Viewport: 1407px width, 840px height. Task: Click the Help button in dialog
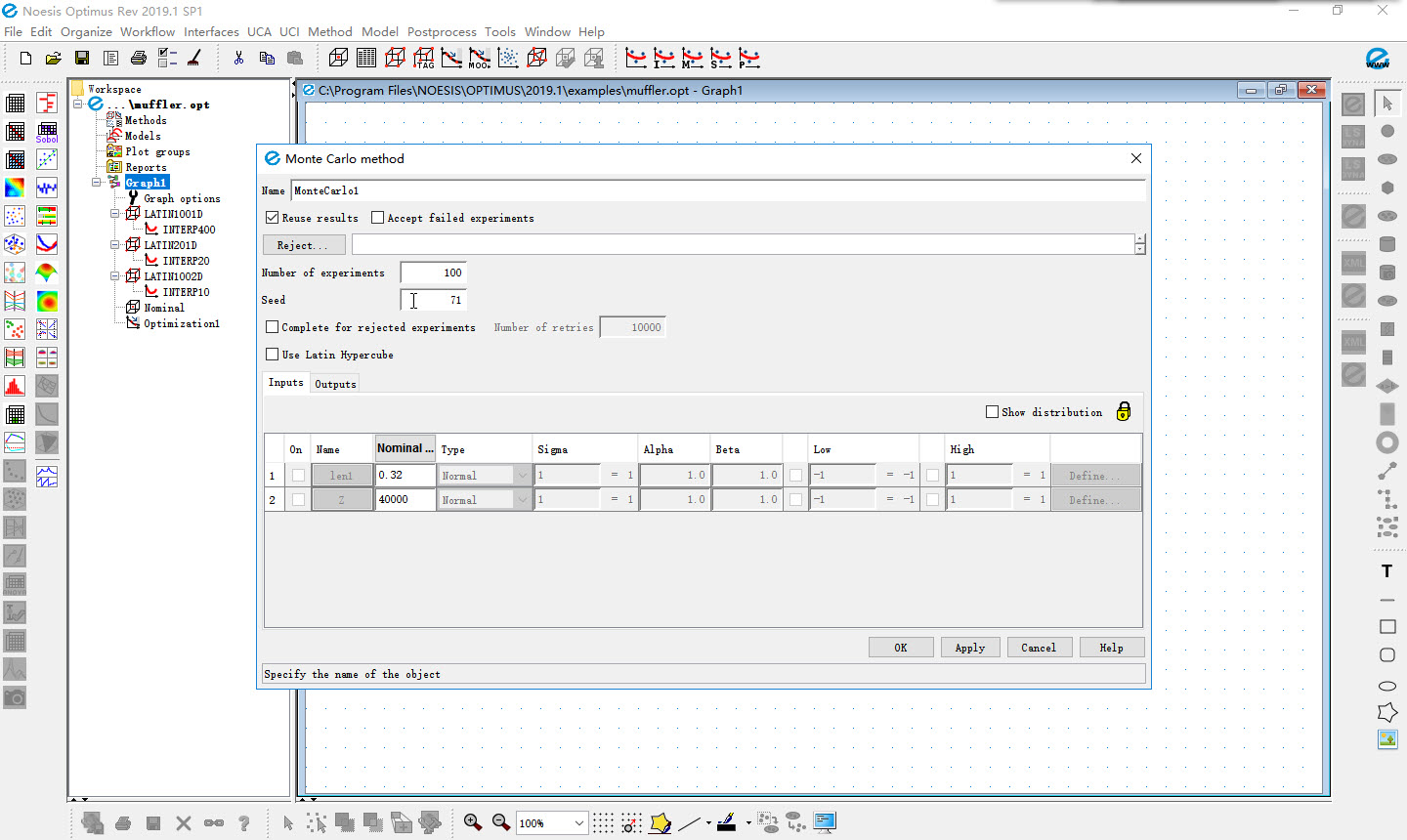point(1111,648)
